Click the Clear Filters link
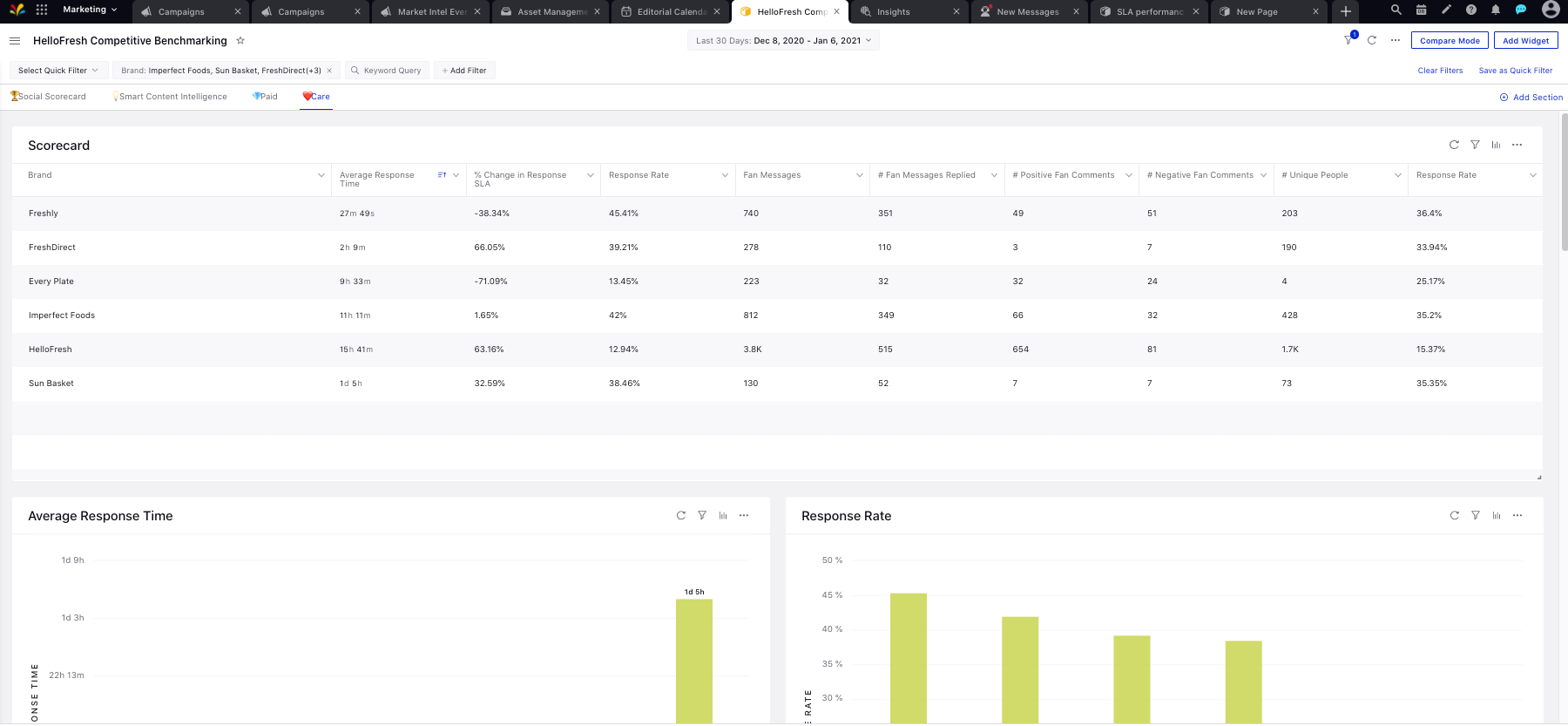Screen dimensions: 1568x726 [x=1440, y=71]
